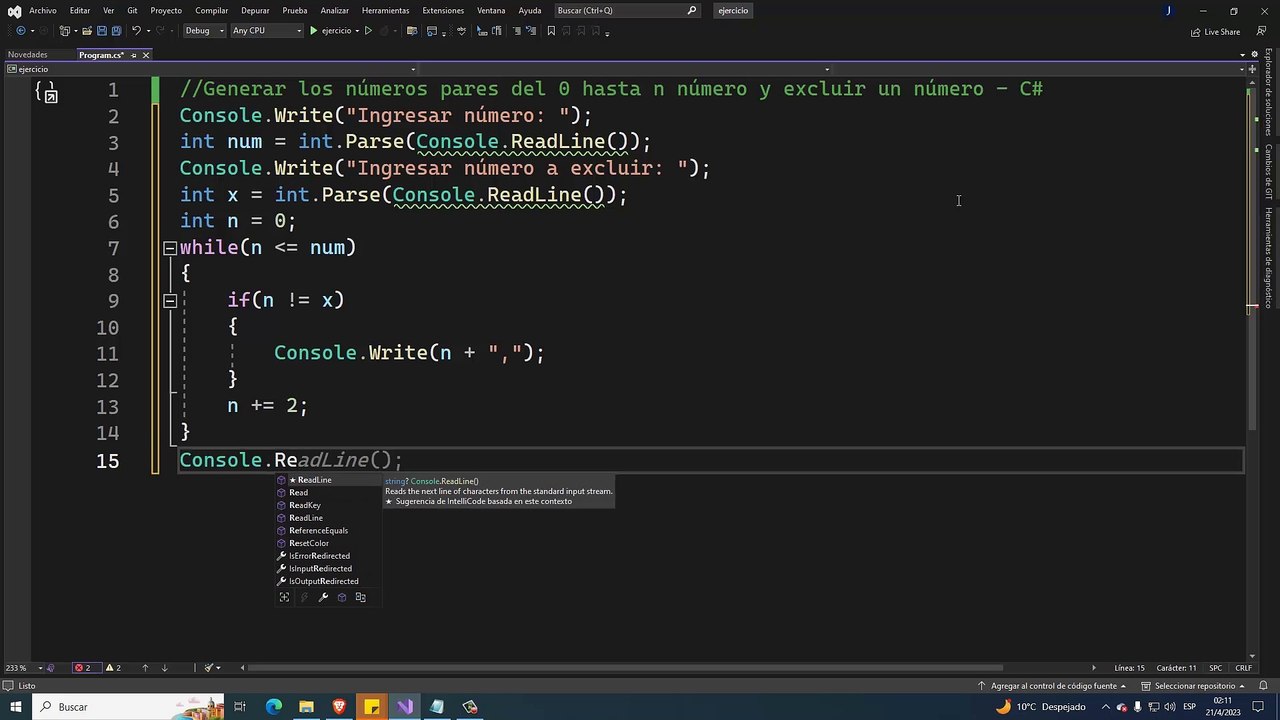Open the Herramientas menu
The width and height of the screenshot is (1280, 720).
click(x=385, y=10)
